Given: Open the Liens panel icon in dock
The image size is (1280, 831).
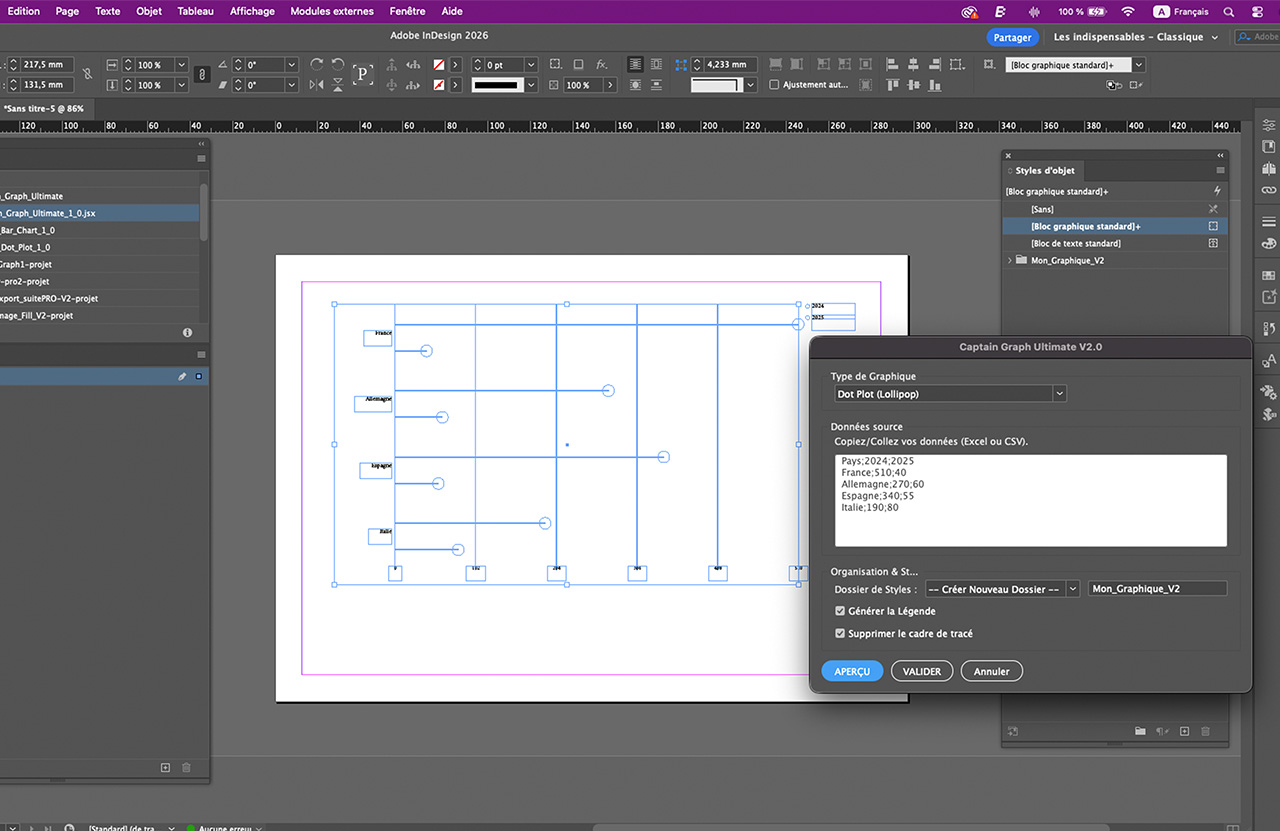Looking at the screenshot, I should point(1269,190).
